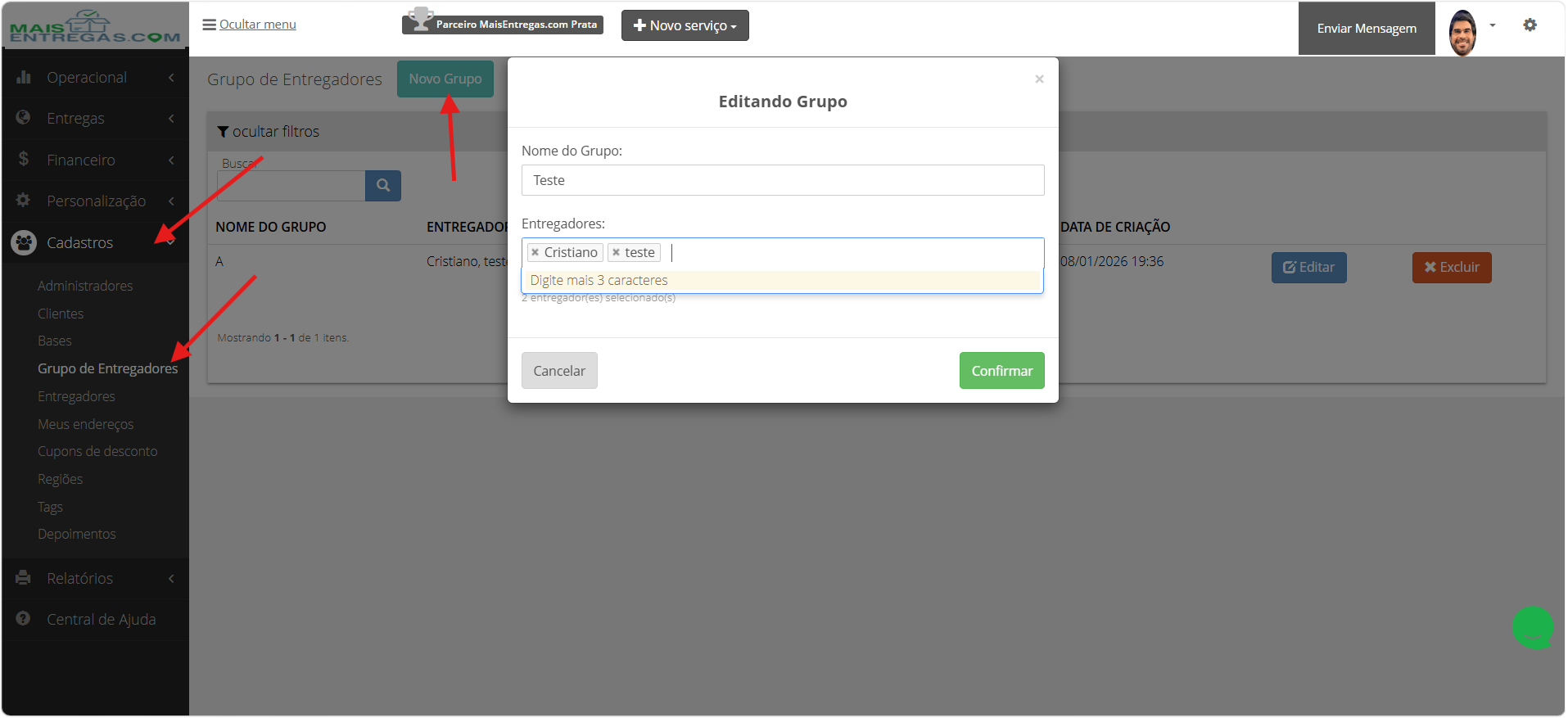Select Bases in the sidebar
The image size is (1568, 718).
point(55,341)
